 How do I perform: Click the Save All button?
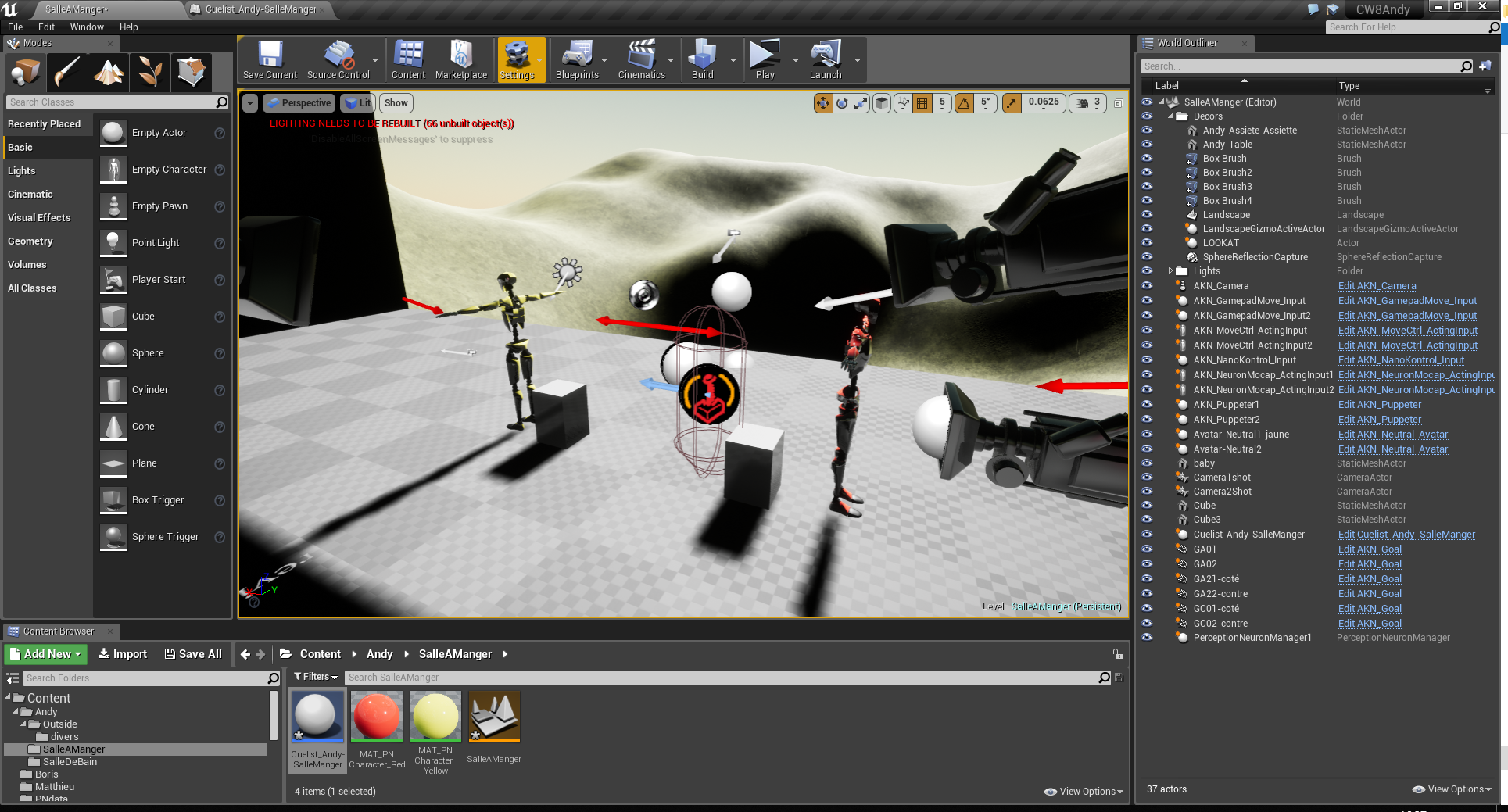tap(193, 654)
